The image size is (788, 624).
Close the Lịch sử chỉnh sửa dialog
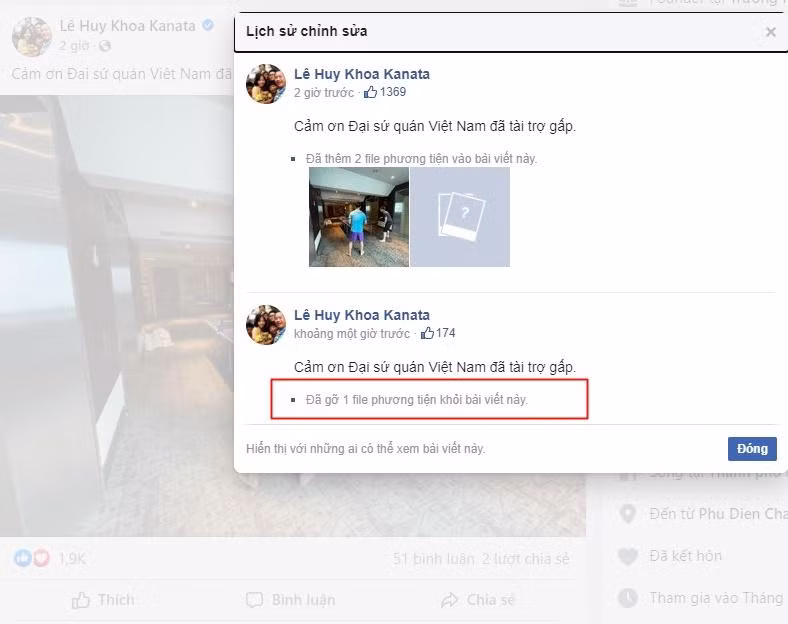coord(770,32)
